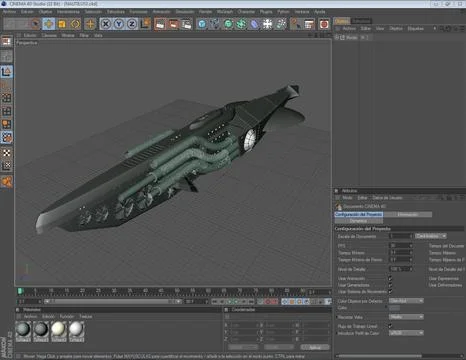Toggle the X axis lock
Viewport: 466px width, 360px height.
[x=106, y=24]
